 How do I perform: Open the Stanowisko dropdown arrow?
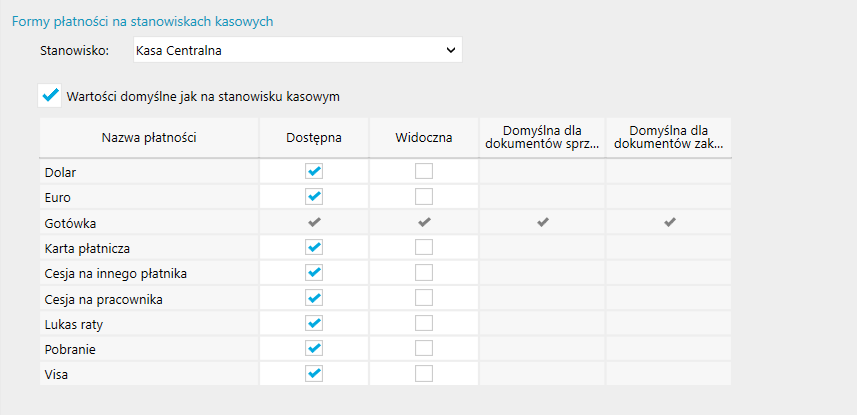450,49
